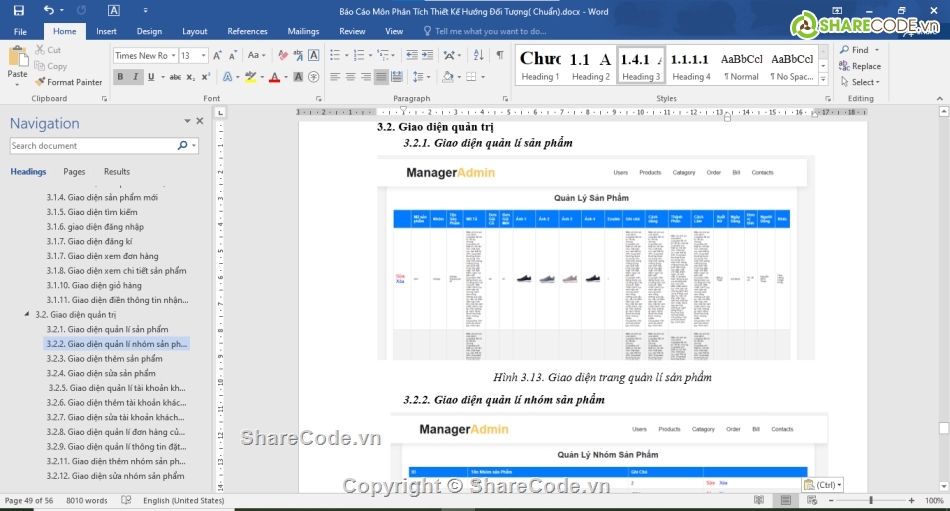Apply strikethrough formatting
Viewport: 950px width, 511px height.
tap(175, 77)
